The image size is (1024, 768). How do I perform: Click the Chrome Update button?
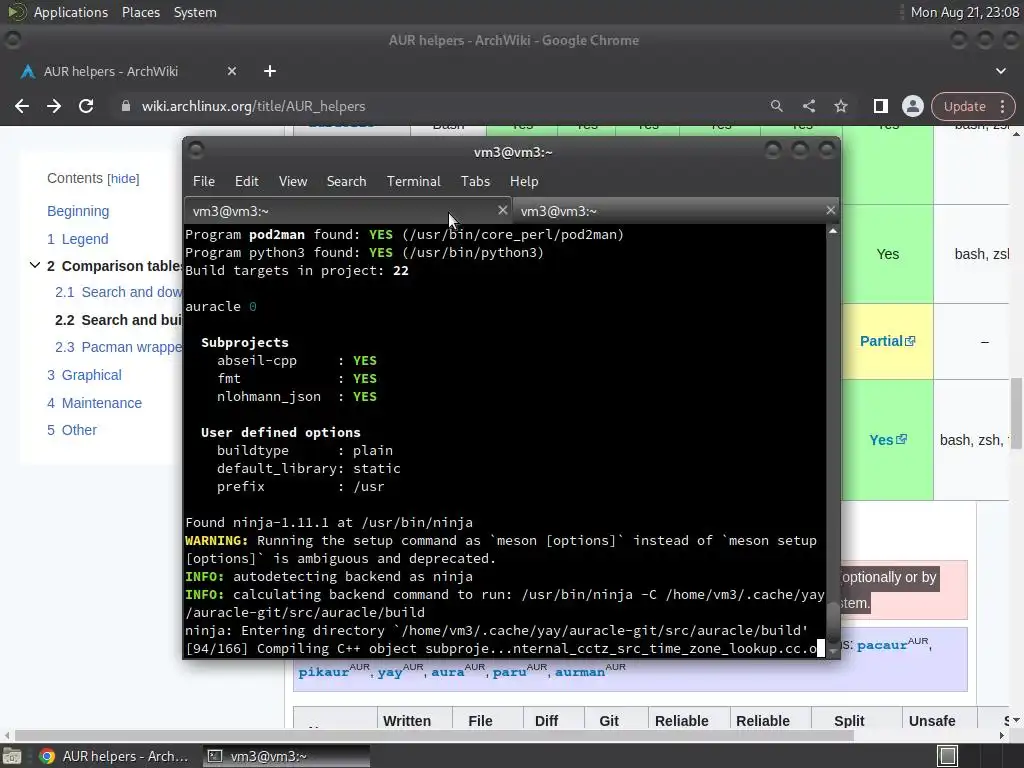[x=964, y=106]
